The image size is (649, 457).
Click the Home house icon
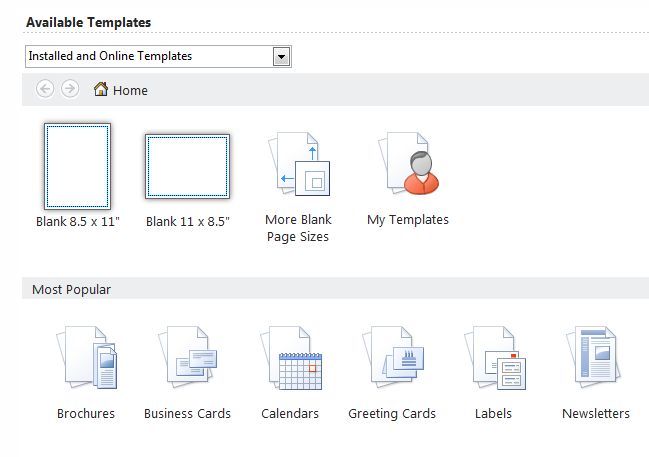[x=101, y=89]
